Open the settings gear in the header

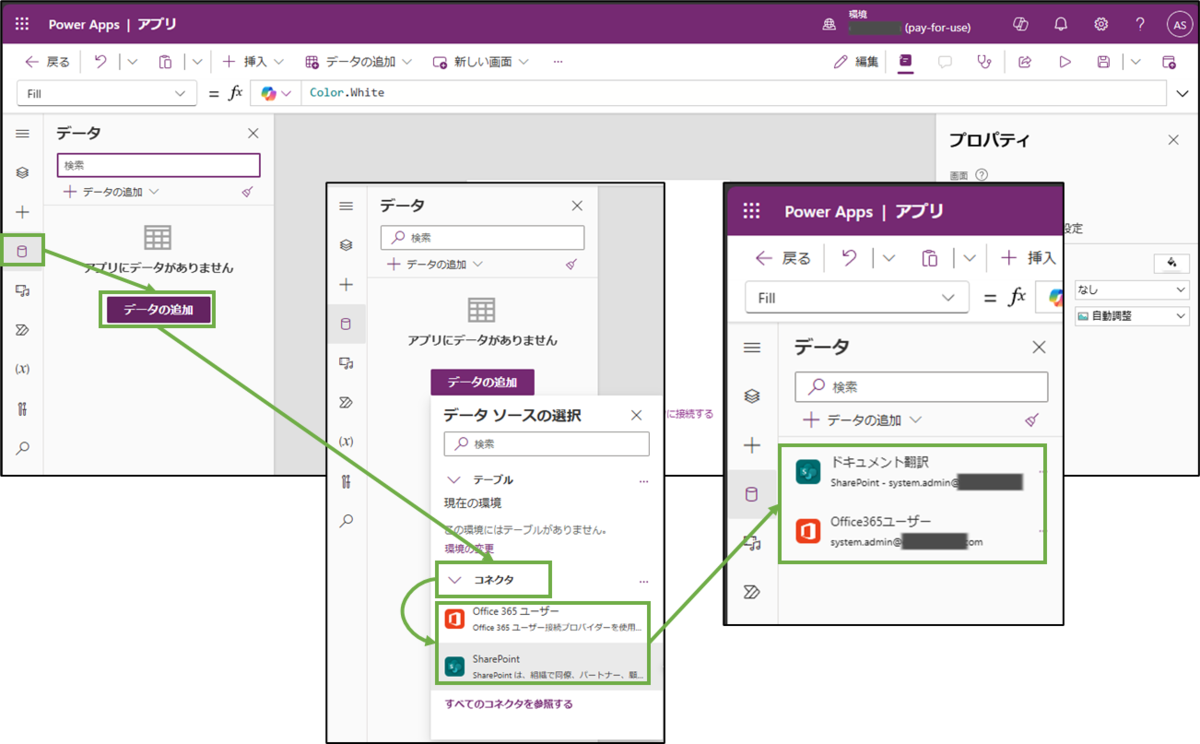1101,24
